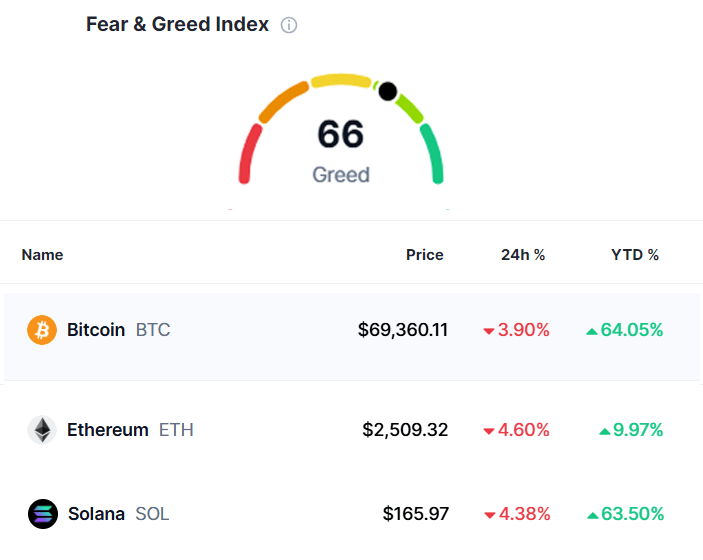Open the Solana SOL link
This screenshot has height=560, width=703.
[118, 514]
